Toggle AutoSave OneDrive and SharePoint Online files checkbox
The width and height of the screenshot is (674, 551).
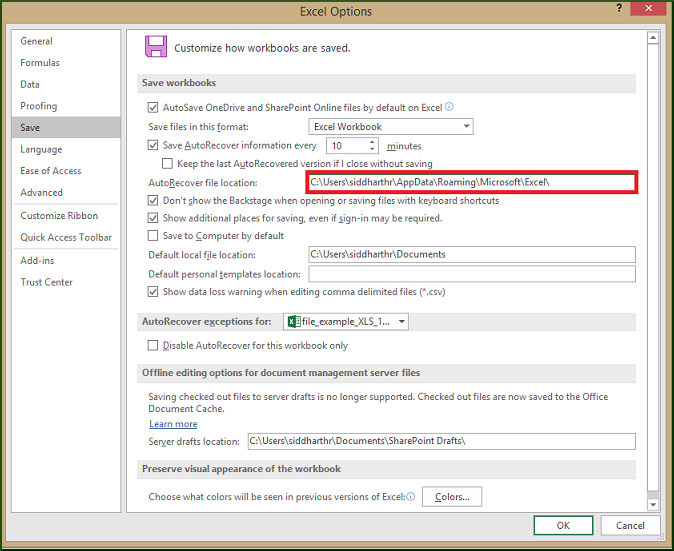[x=153, y=107]
